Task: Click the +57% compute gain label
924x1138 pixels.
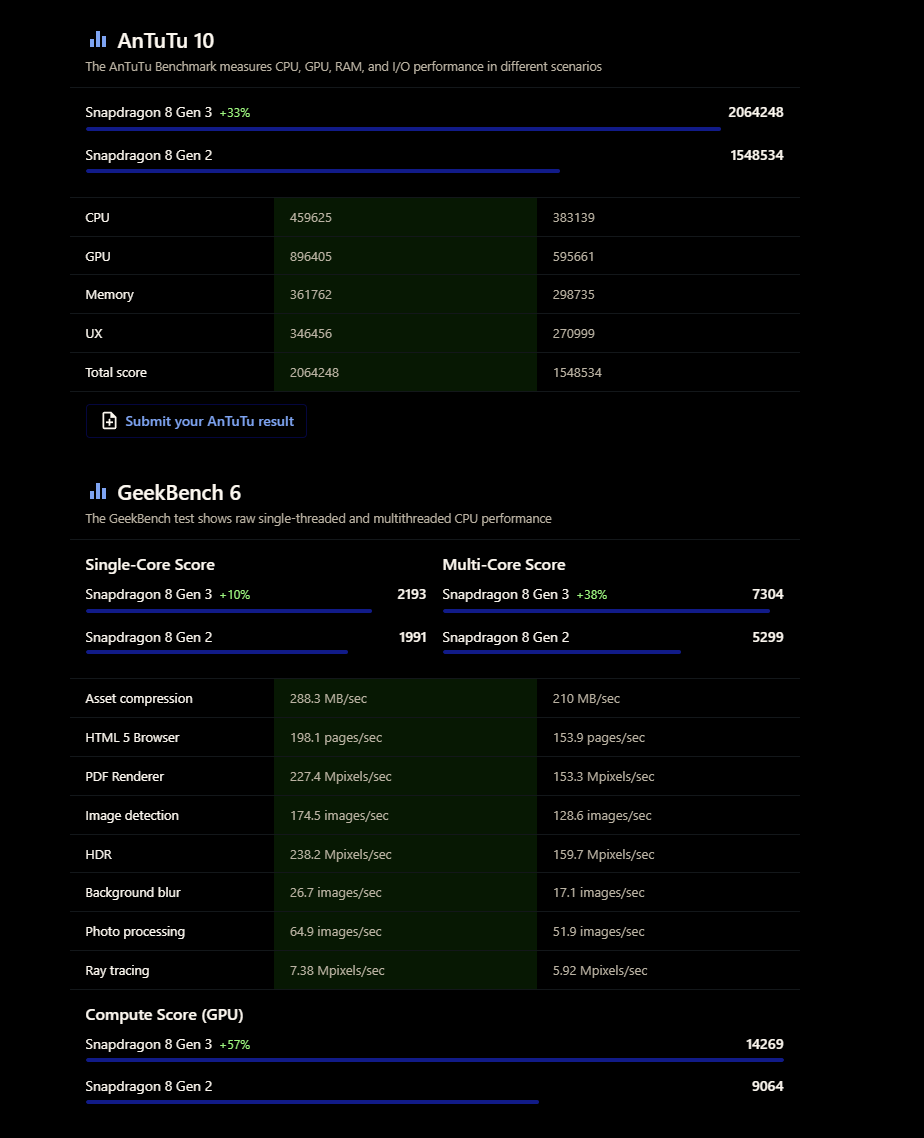Action: [x=234, y=1044]
